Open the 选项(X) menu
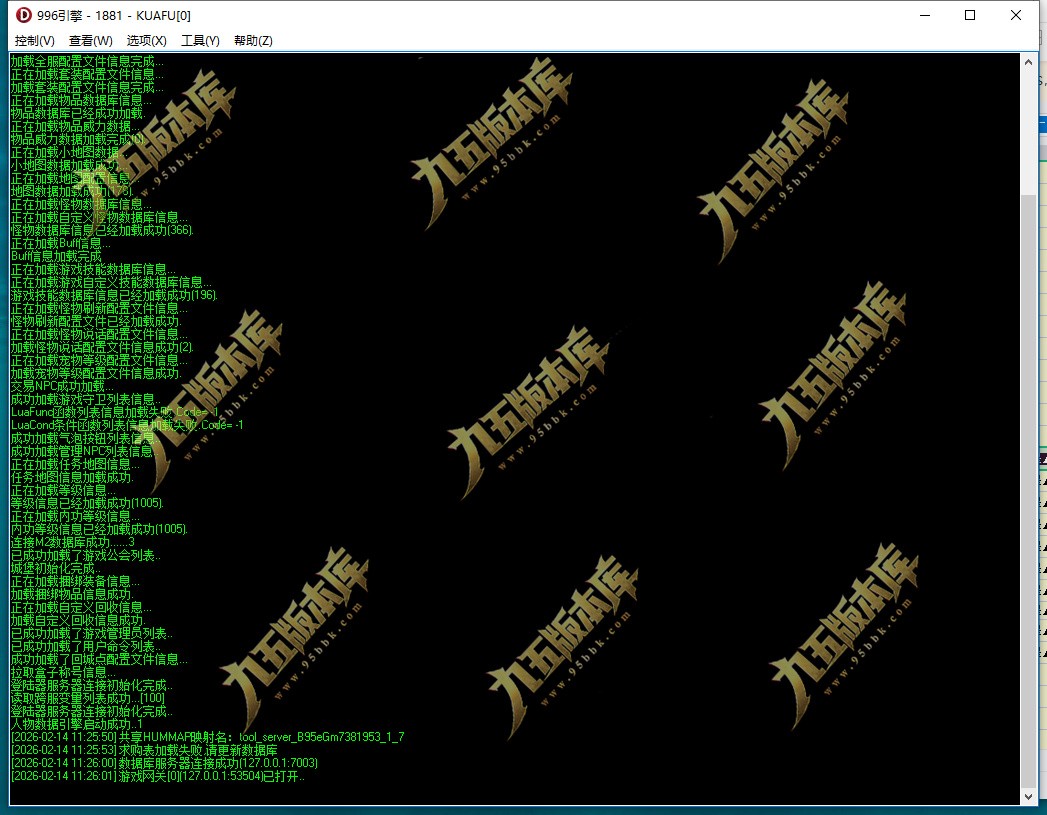The width and height of the screenshot is (1047, 815). pyautogui.click(x=147, y=41)
